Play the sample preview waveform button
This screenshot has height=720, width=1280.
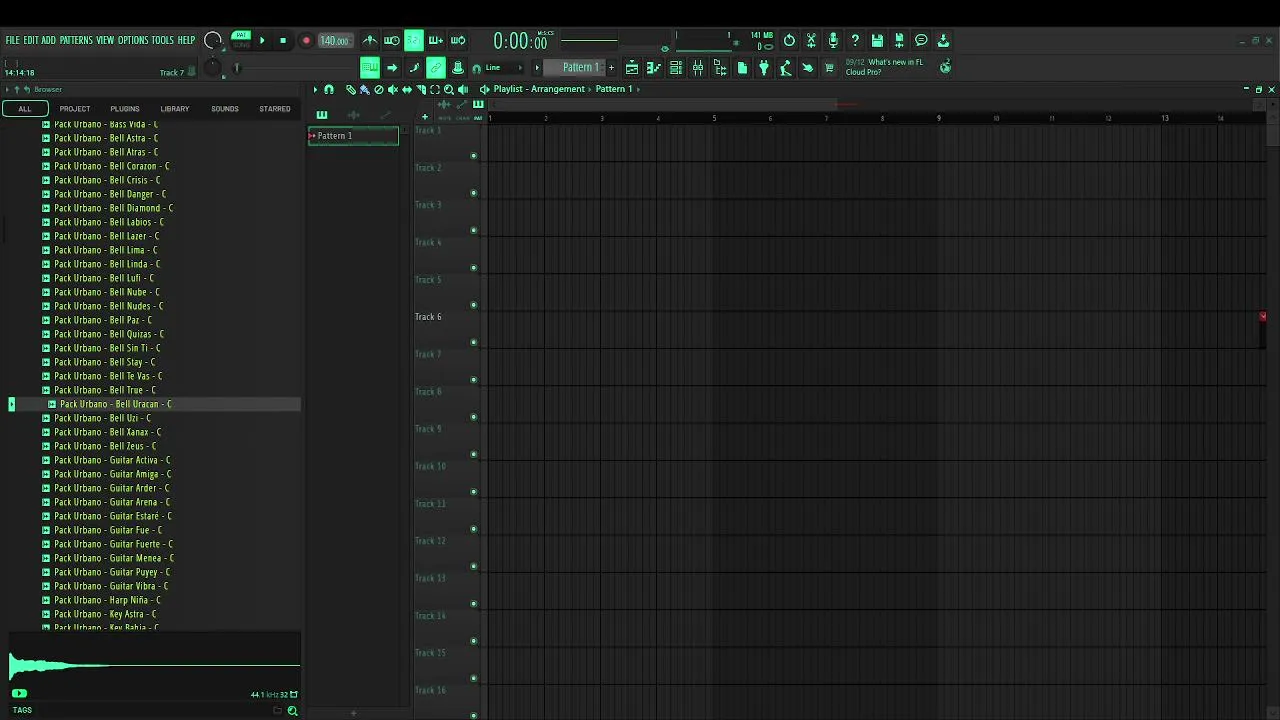(x=19, y=693)
